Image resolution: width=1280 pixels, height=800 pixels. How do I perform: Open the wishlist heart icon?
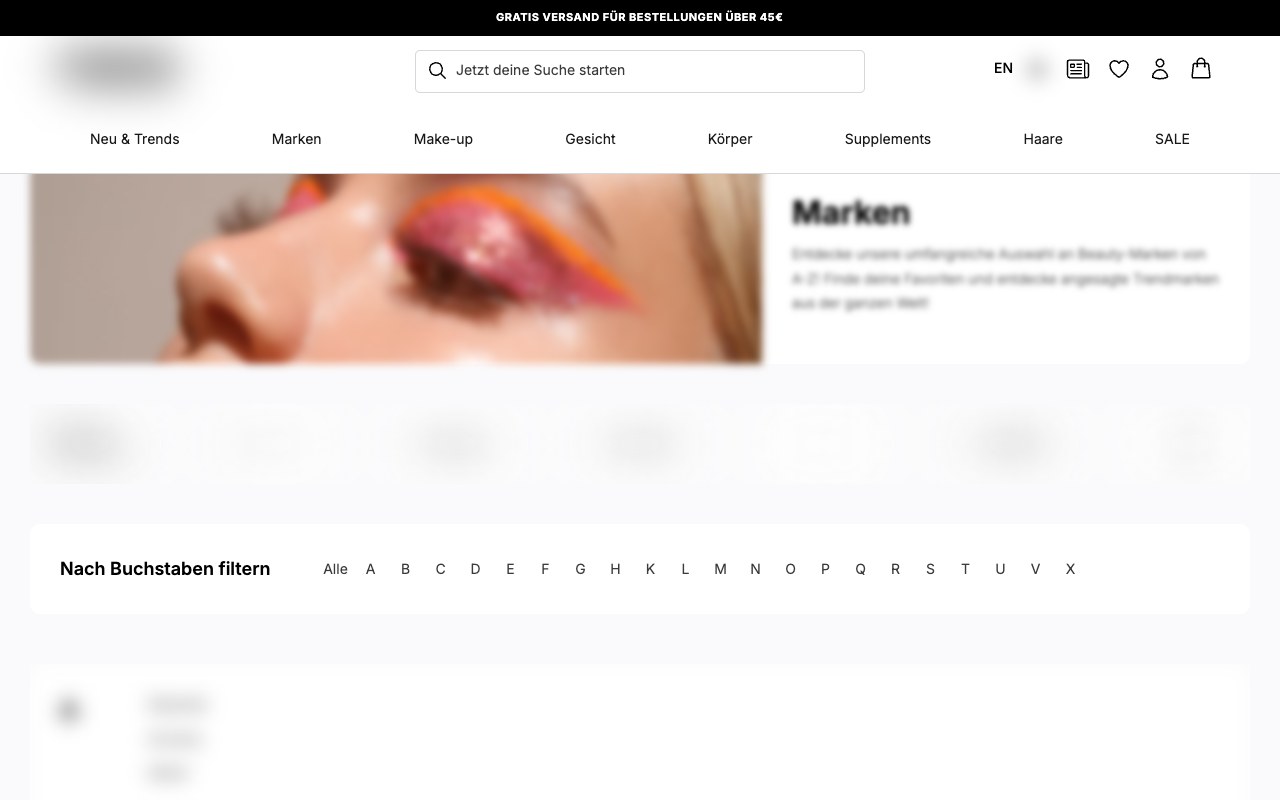pyautogui.click(x=1119, y=69)
